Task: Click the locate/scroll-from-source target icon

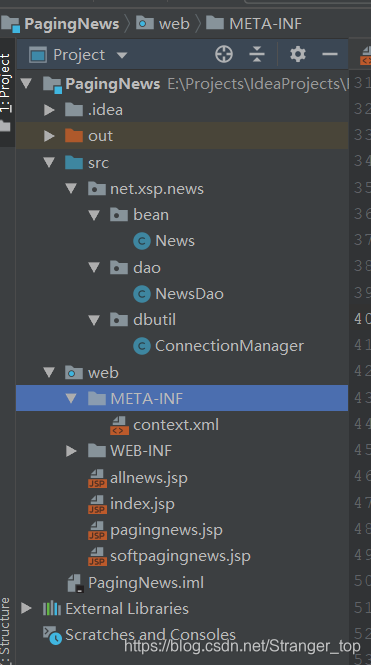Action: (224, 54)
